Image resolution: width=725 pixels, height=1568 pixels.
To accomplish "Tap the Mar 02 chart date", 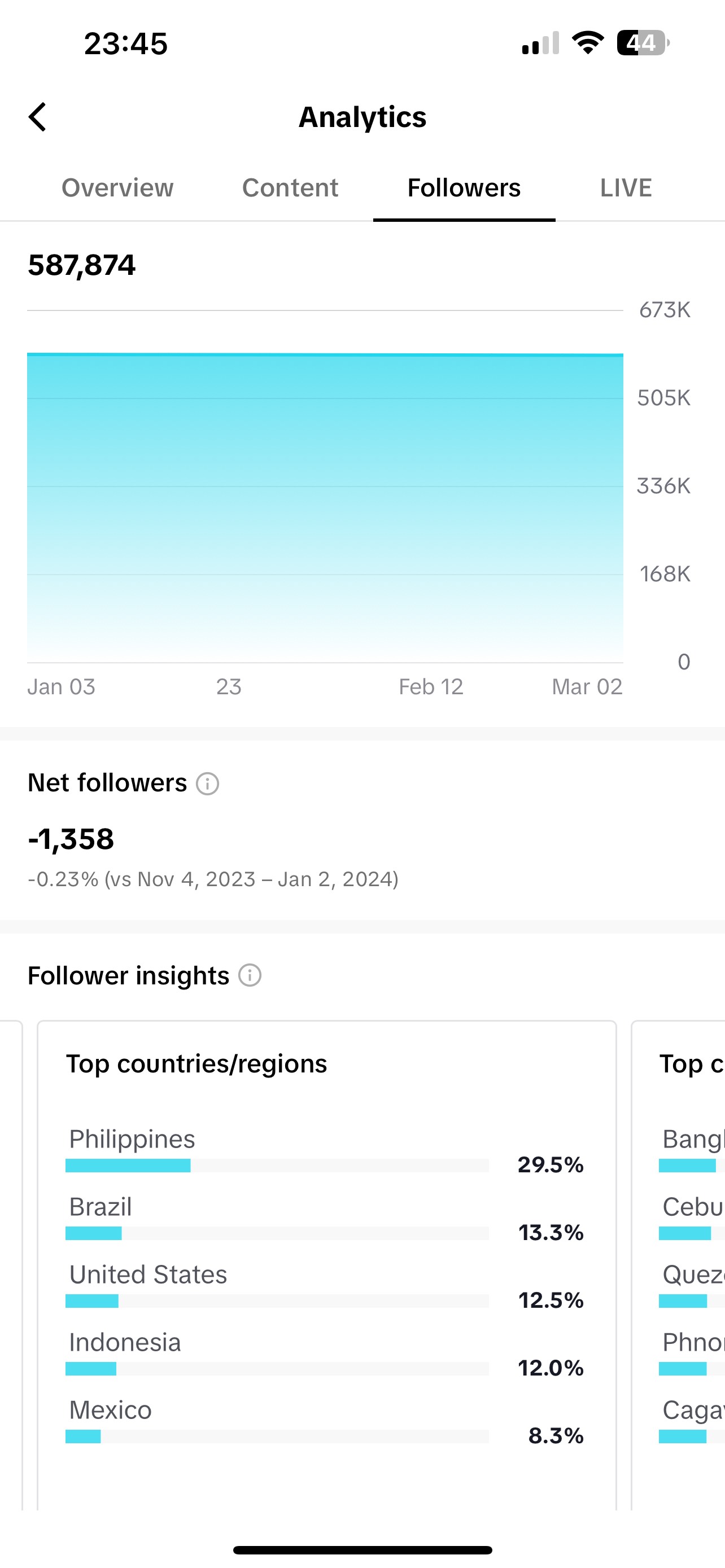I will click(x=587, y=686).
